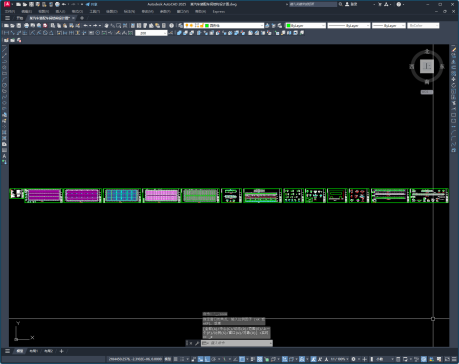Select the Circle draw tool
This screenshot has width=459, height=364.
(4, 85)
